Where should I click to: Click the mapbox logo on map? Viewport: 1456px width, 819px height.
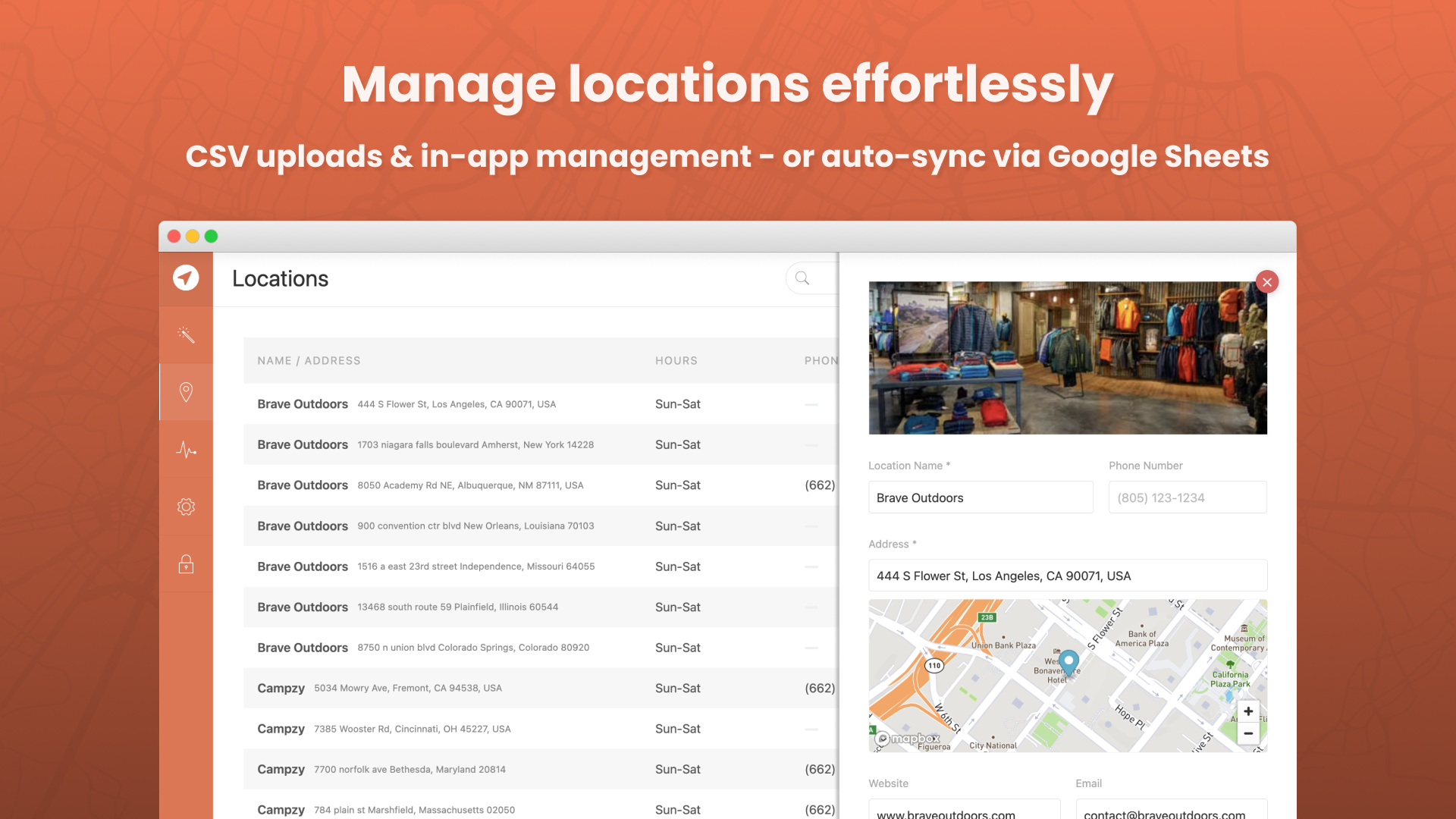click(908, 738)
